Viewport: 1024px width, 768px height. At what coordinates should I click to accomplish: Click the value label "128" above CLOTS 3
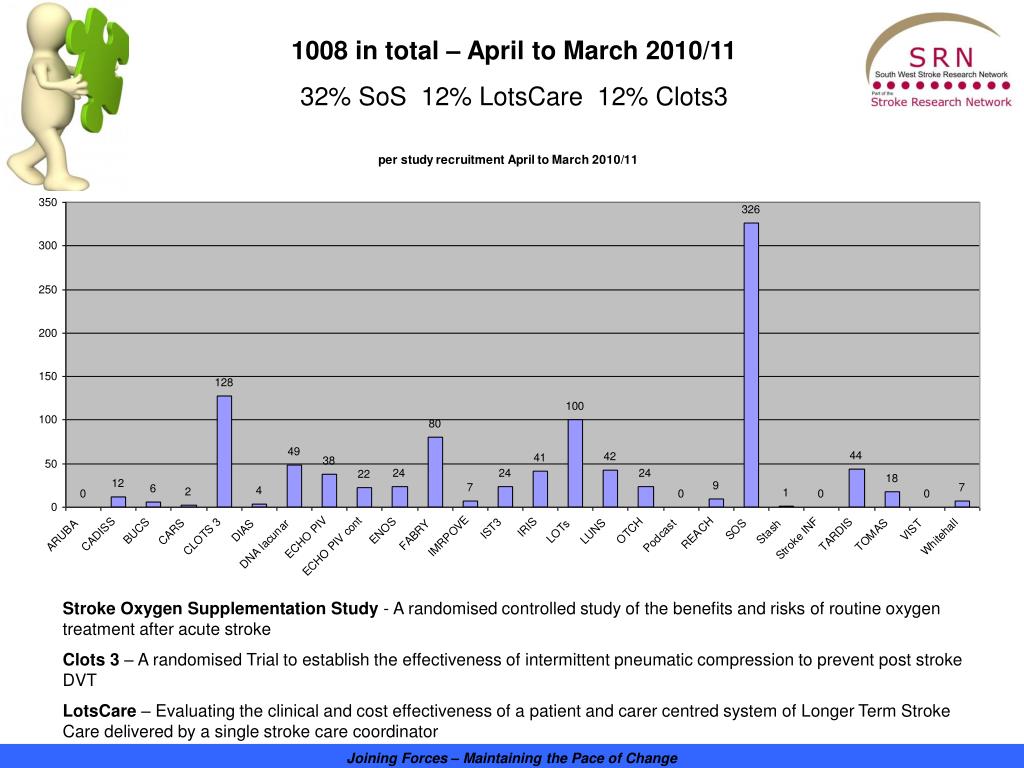click(224, 383)
